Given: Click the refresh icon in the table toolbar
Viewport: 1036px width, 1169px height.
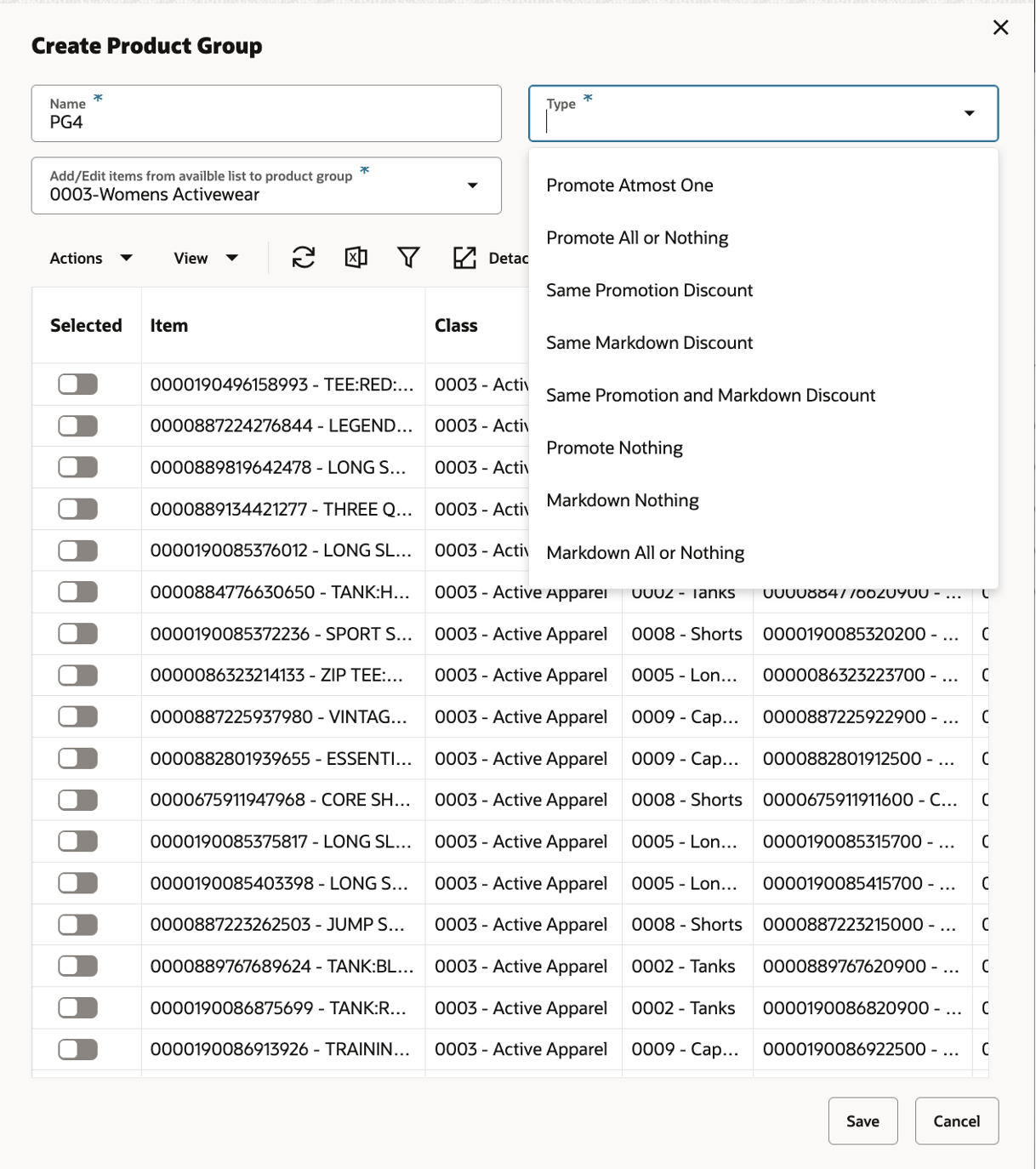Looking at the screenshot, I should coord(304,258).
